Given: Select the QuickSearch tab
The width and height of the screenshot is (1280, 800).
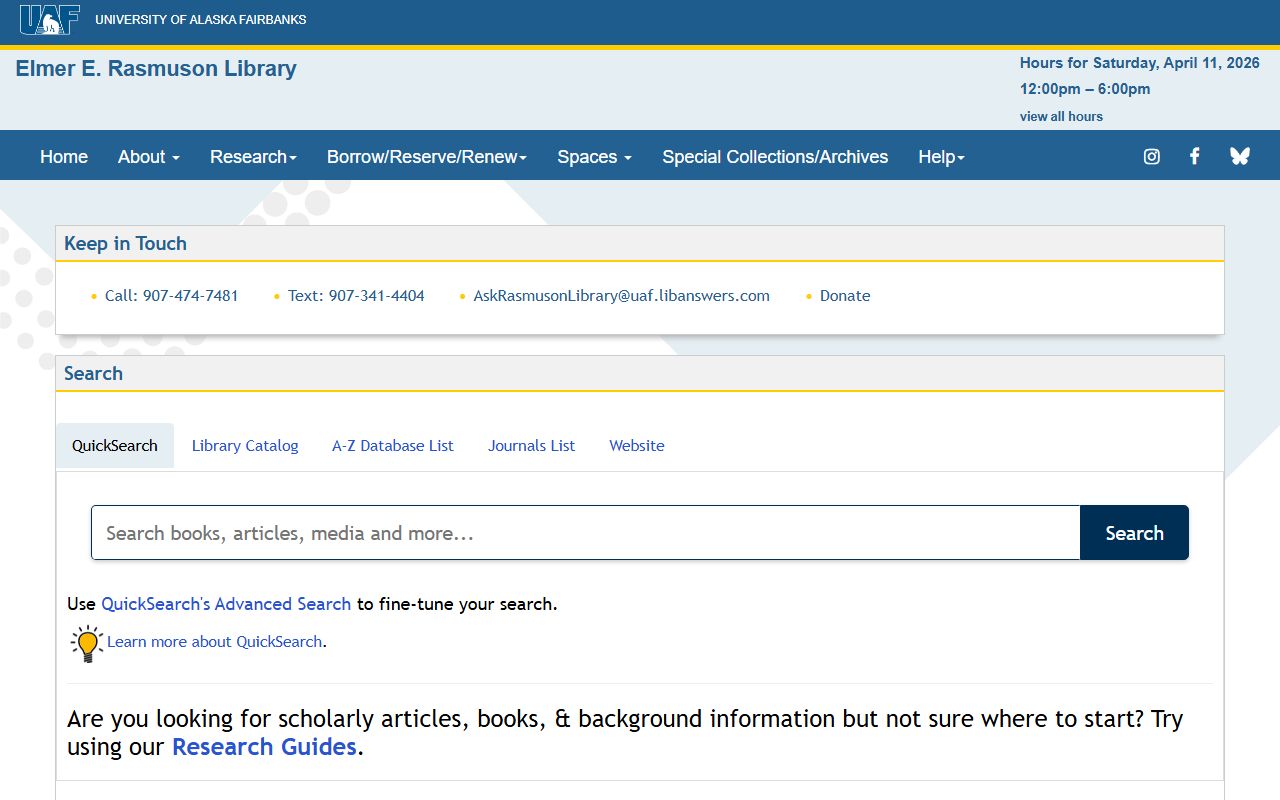Looking at the screenshot, I should [115, 446].
